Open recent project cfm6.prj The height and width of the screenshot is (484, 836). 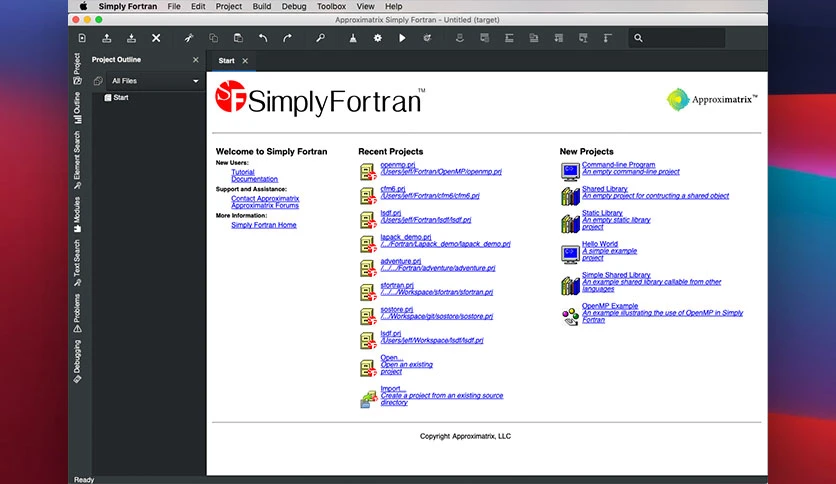[393, 189]
